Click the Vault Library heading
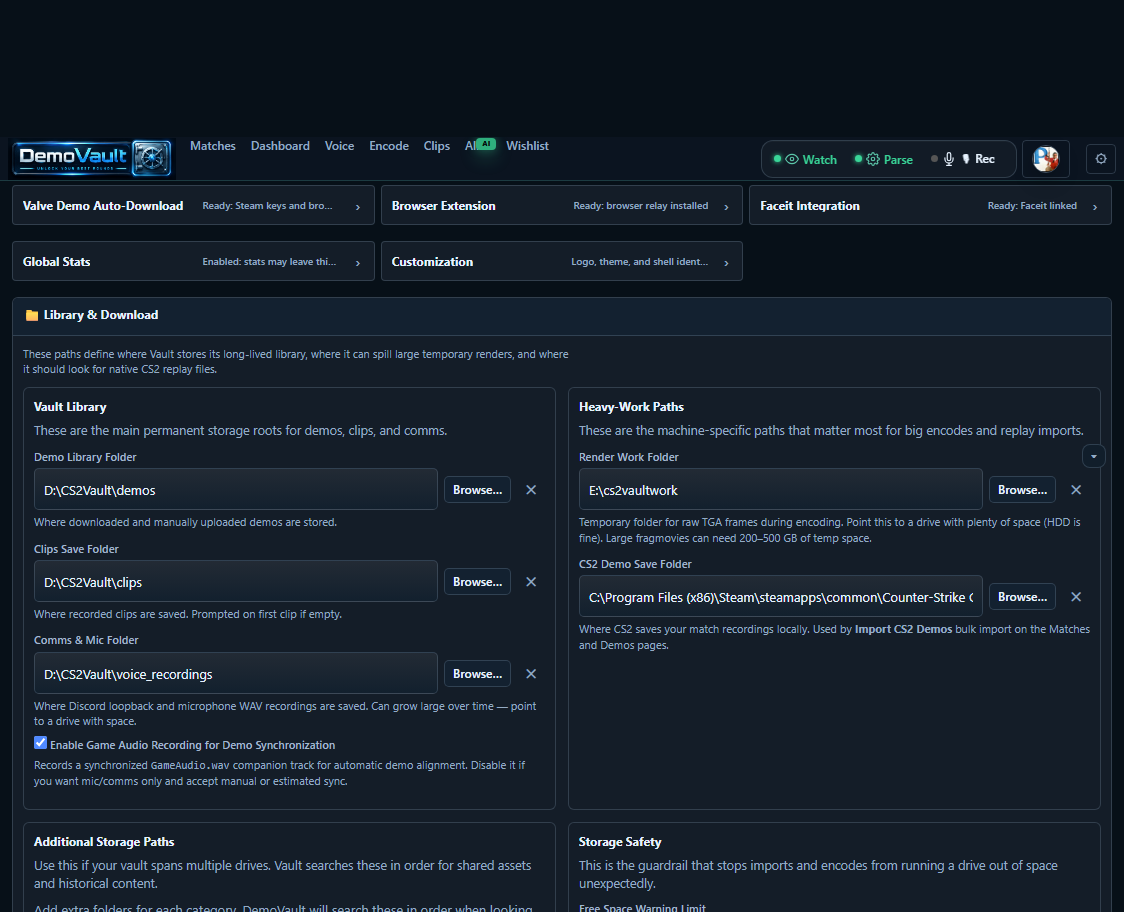 coord(70,407)
